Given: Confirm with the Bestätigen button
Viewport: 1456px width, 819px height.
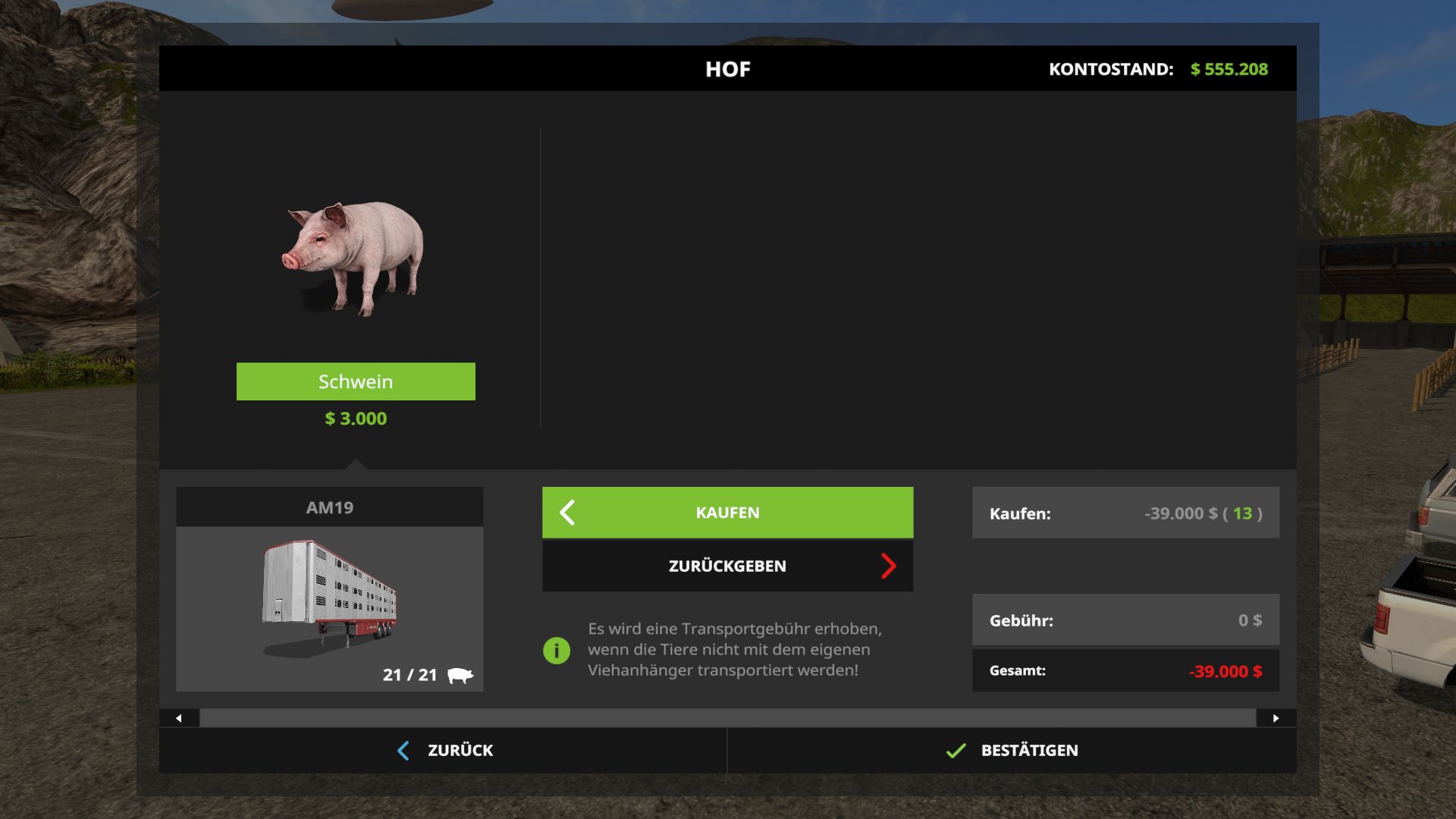Looking at the screenshot, I should 1012,751.
